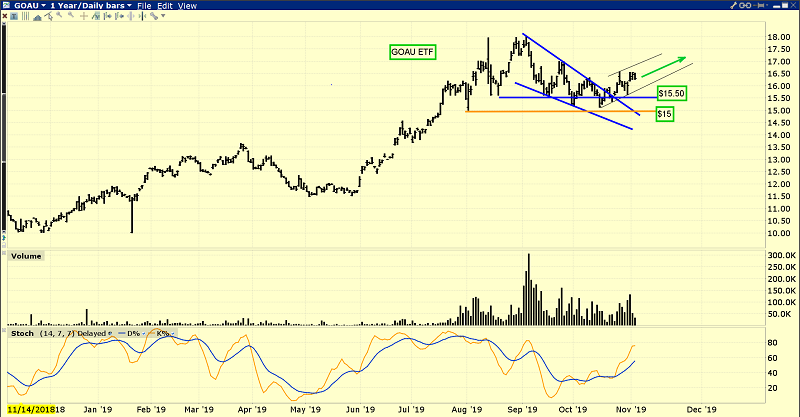This screenshot has width=800, height=417.
Task: Open the View menu
Action: pyautogui.click(x=187, y=6)
